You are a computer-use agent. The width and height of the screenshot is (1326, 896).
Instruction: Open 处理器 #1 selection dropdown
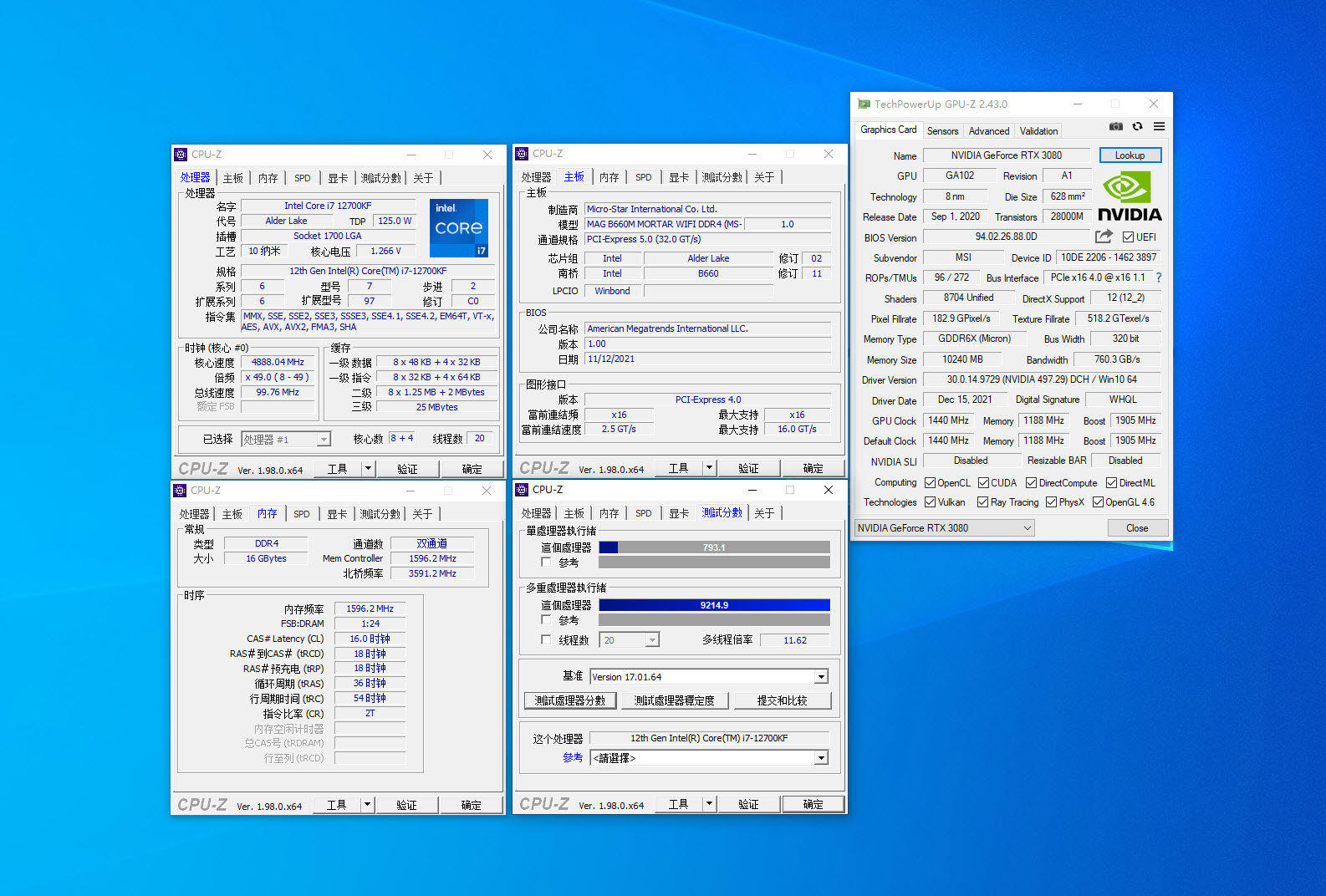click(286, 440)
